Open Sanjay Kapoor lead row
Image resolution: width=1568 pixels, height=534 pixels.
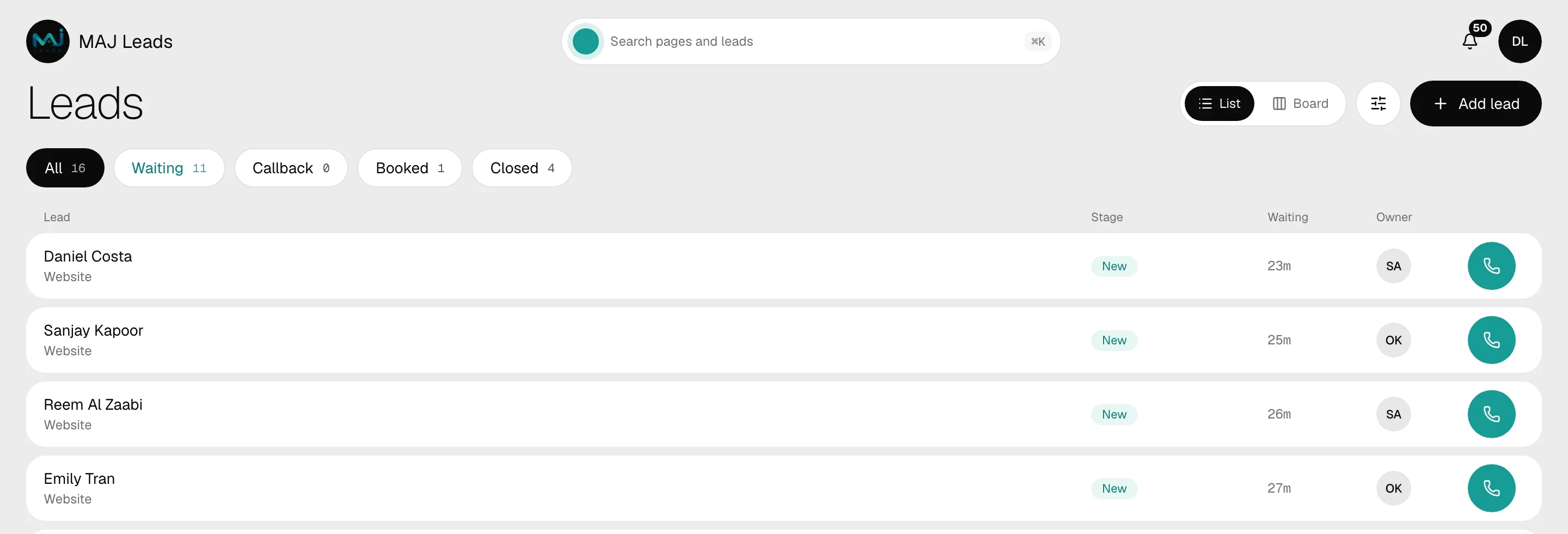pos(784,340)
